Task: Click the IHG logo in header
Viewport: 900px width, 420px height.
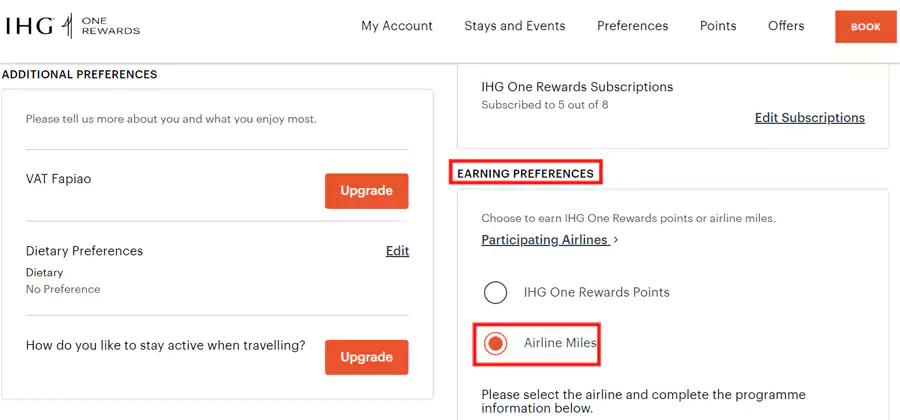Action: tap(30, 26)
